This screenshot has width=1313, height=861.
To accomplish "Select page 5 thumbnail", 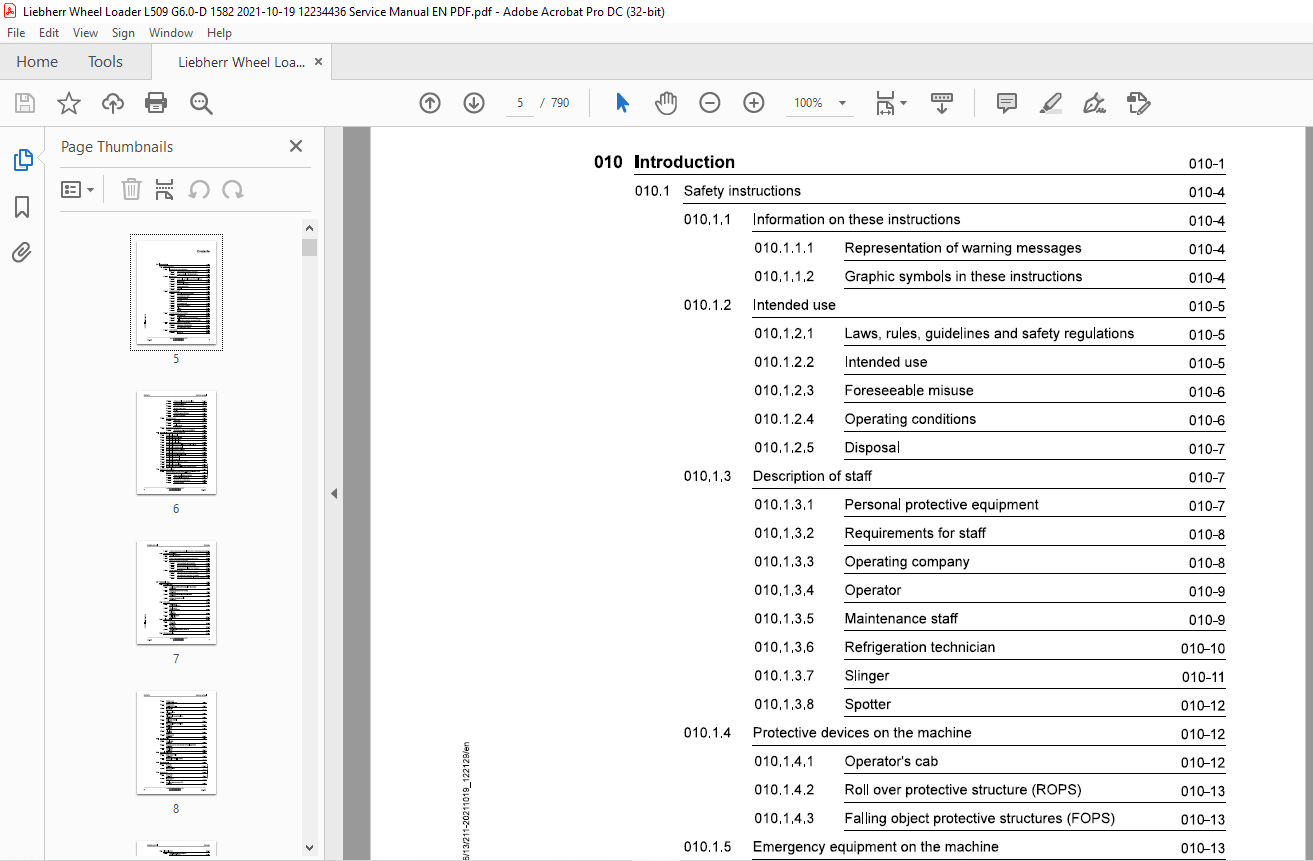I will tap(176, 292).
